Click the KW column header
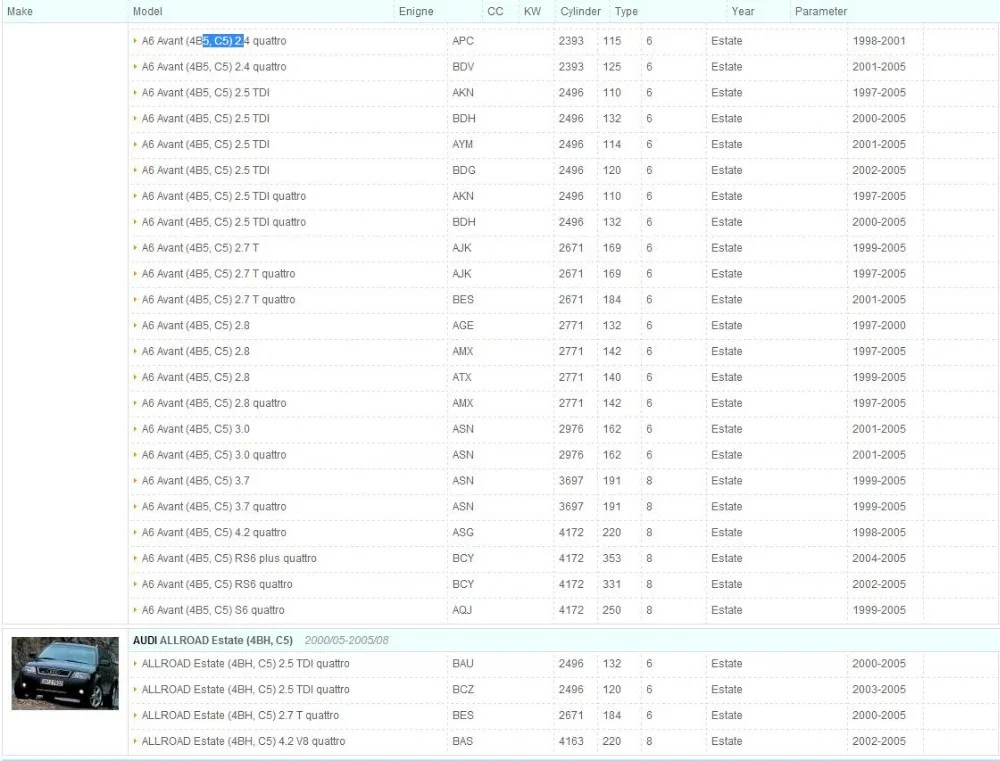 pos(532,11)
